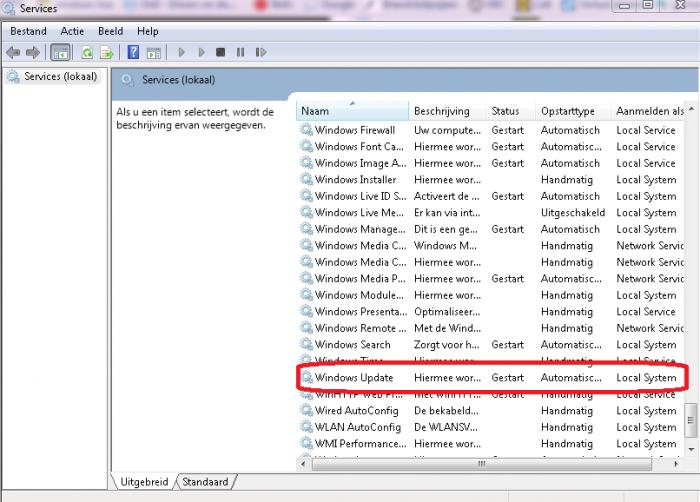
Task: Sort by the Naam column header
Action: point(352,111)
